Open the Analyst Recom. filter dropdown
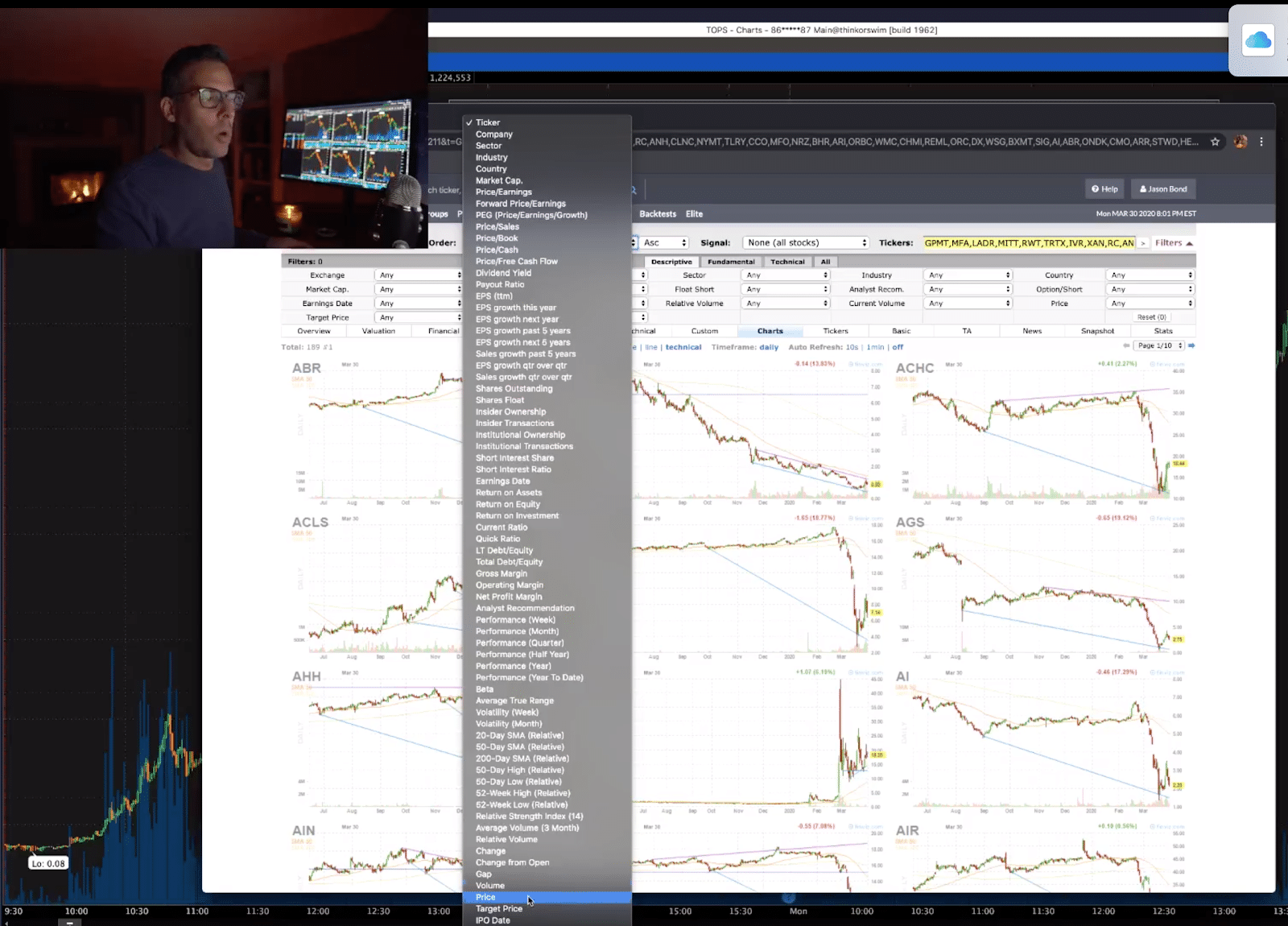This screenshot has width=1288, height=926. click(968, 290)
